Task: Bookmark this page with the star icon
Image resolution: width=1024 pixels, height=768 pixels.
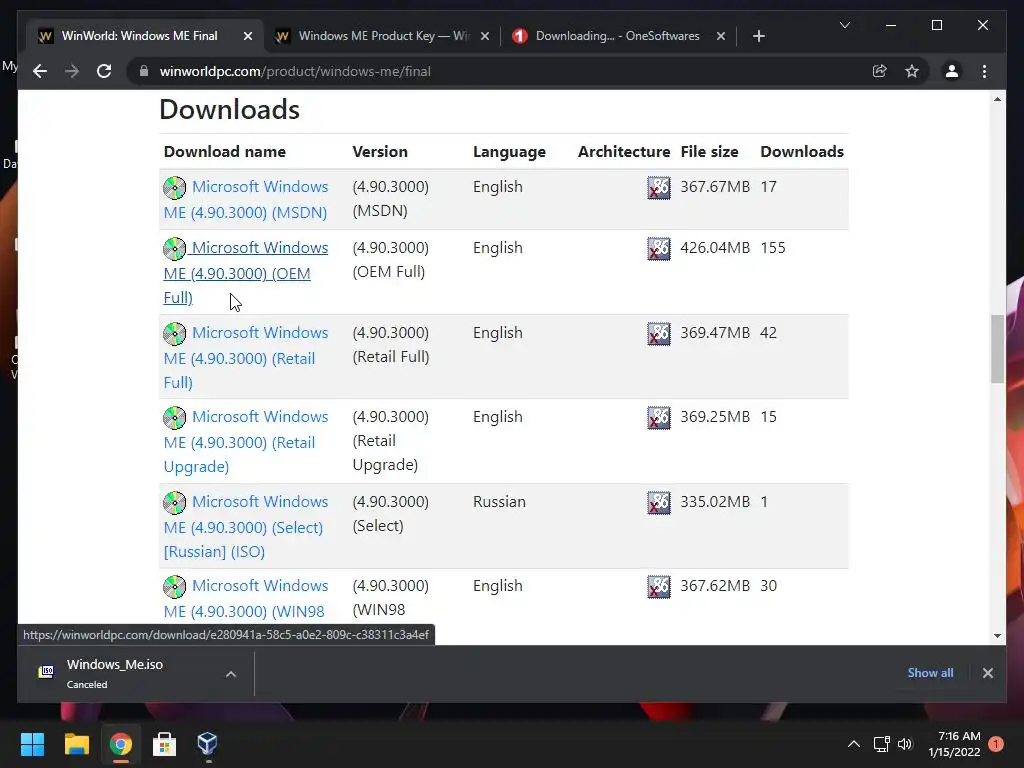Action: [912, 71]
